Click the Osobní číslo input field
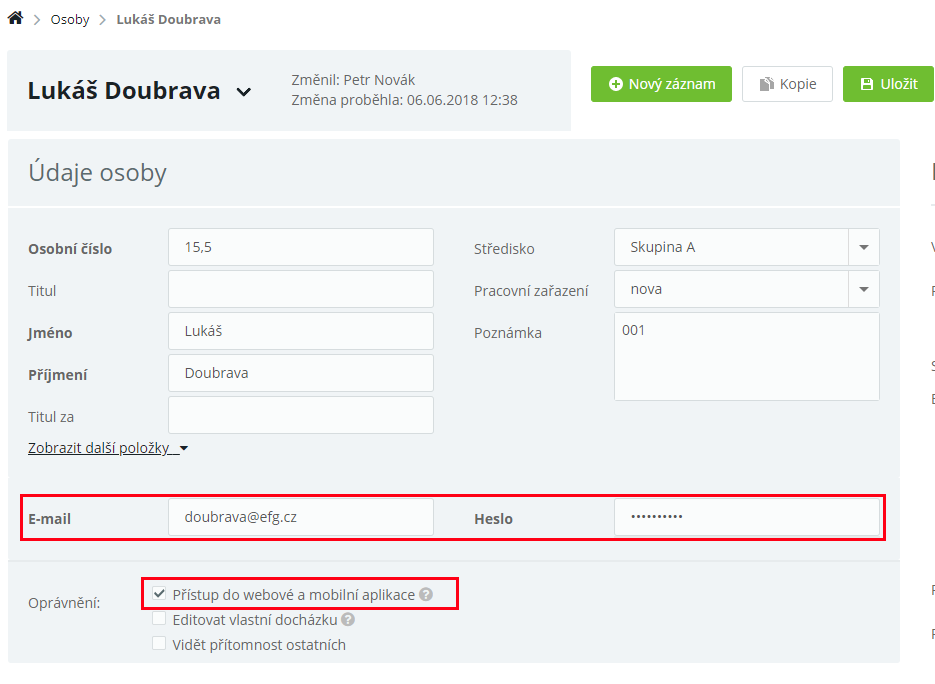Viewport: 935px width, 684px height. click(300, 247)
